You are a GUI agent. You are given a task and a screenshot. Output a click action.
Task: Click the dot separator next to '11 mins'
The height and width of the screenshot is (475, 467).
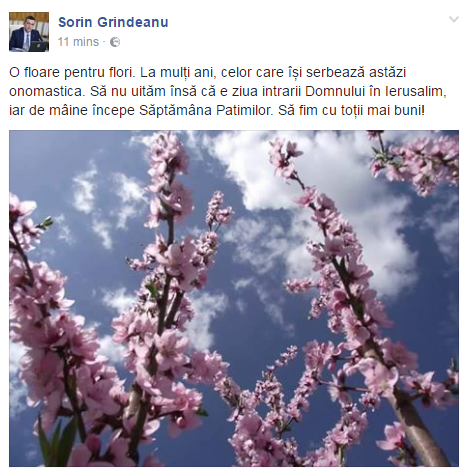coord(104,42)
